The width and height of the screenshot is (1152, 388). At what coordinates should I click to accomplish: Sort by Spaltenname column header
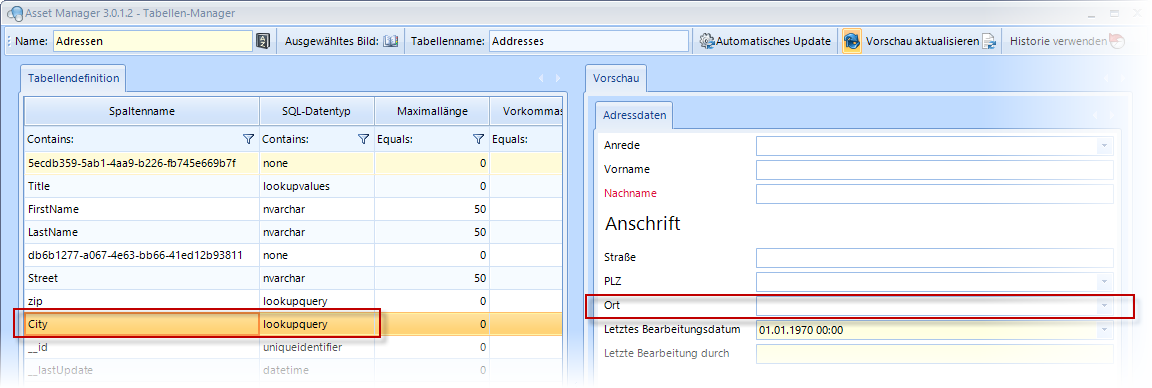coord(142,112)
